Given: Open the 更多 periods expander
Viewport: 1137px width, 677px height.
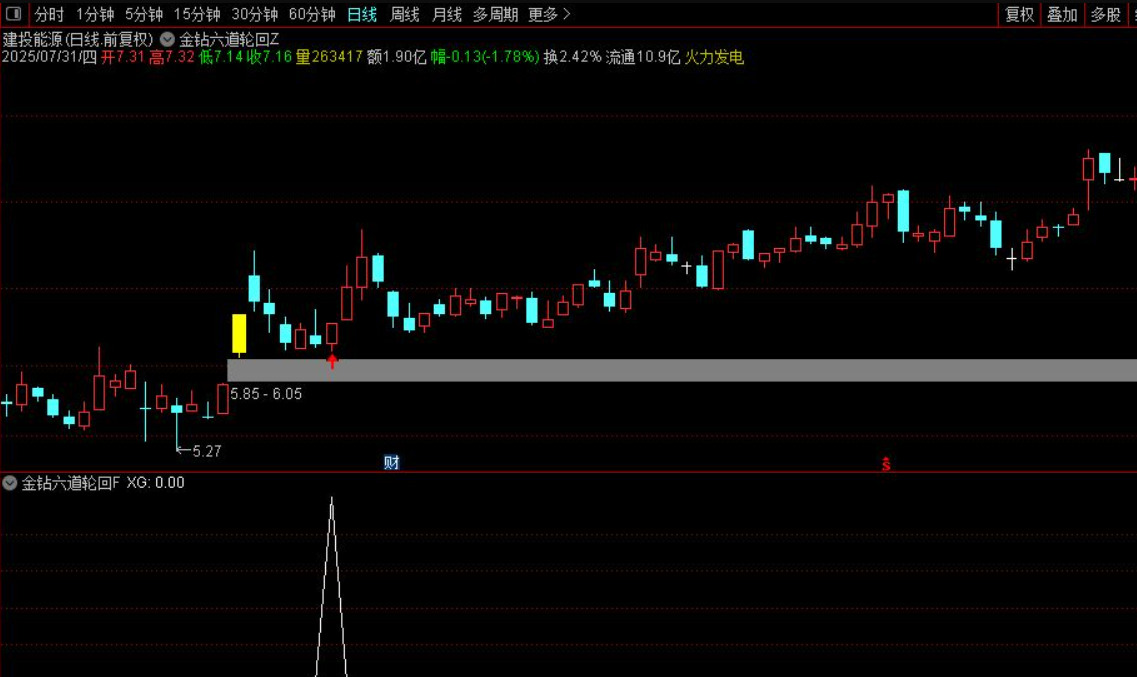Looking at the screenshot, I should pyautogui.click(x=548, y=14).
